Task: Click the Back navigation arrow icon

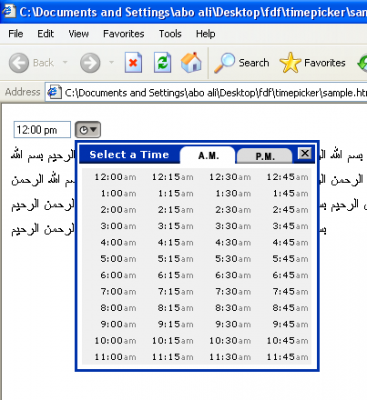Action: (19, 63)
